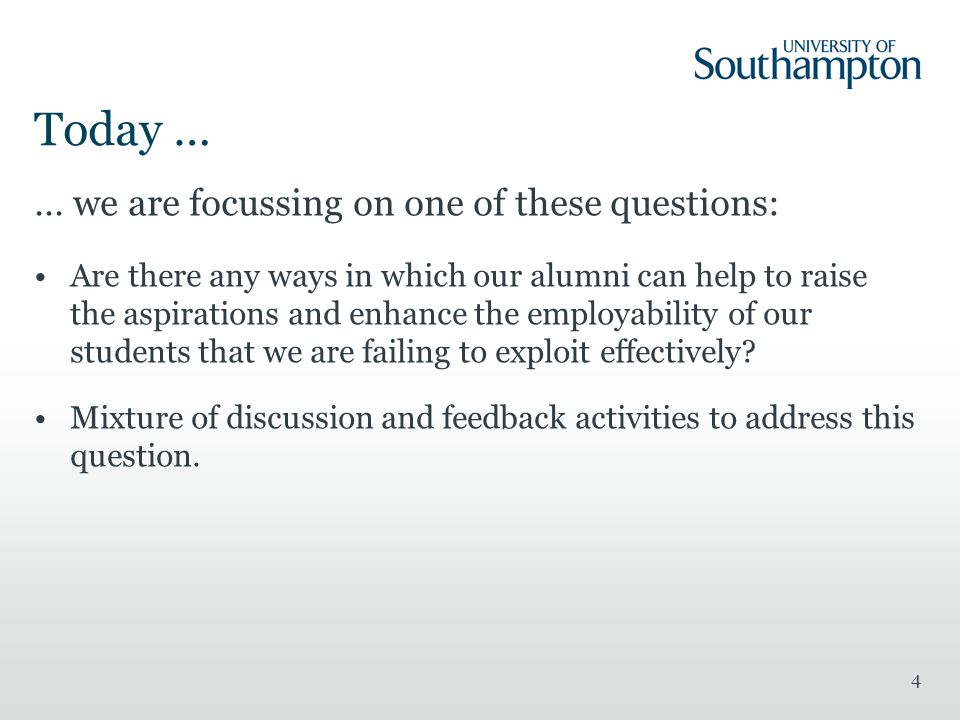Select the "Today ..." slide title
The image size is (960, 720).
122,130
